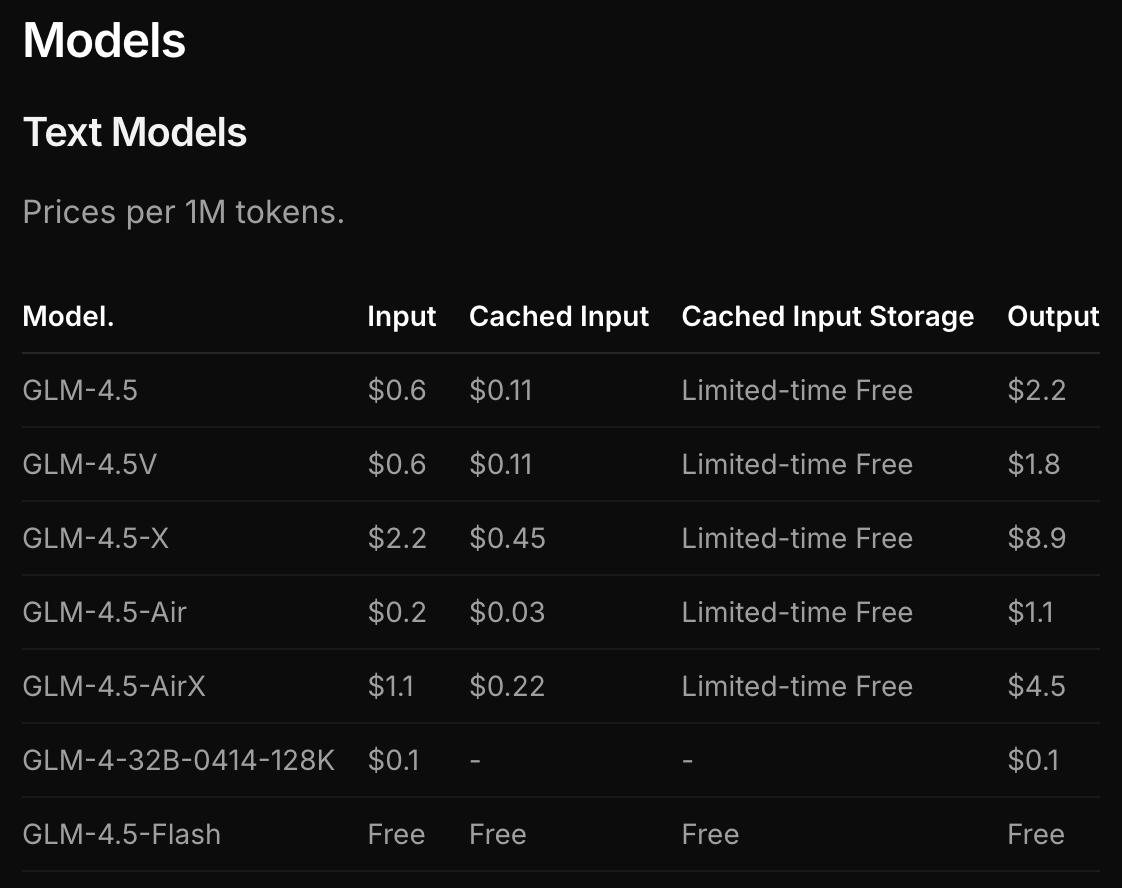
Task: Select the GLM-4-32B-0414-128K model name
Action: coord(178,760)
